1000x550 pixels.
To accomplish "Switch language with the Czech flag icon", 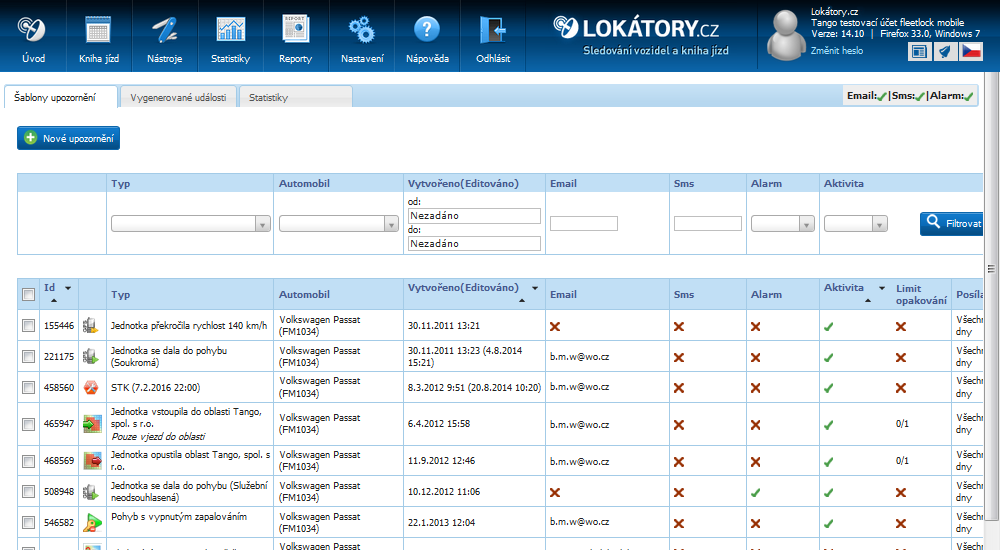I will [x=971, y=51].
